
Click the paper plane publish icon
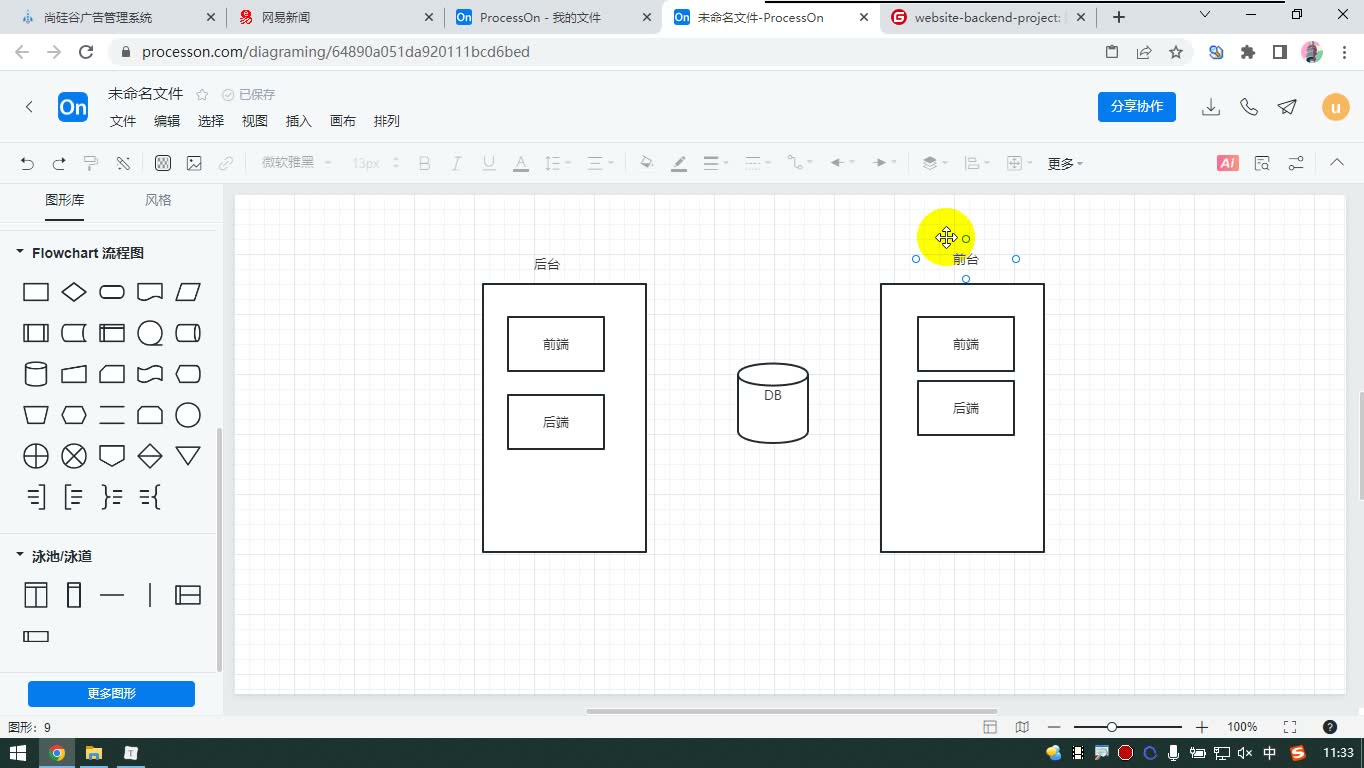pos(1287,107)
